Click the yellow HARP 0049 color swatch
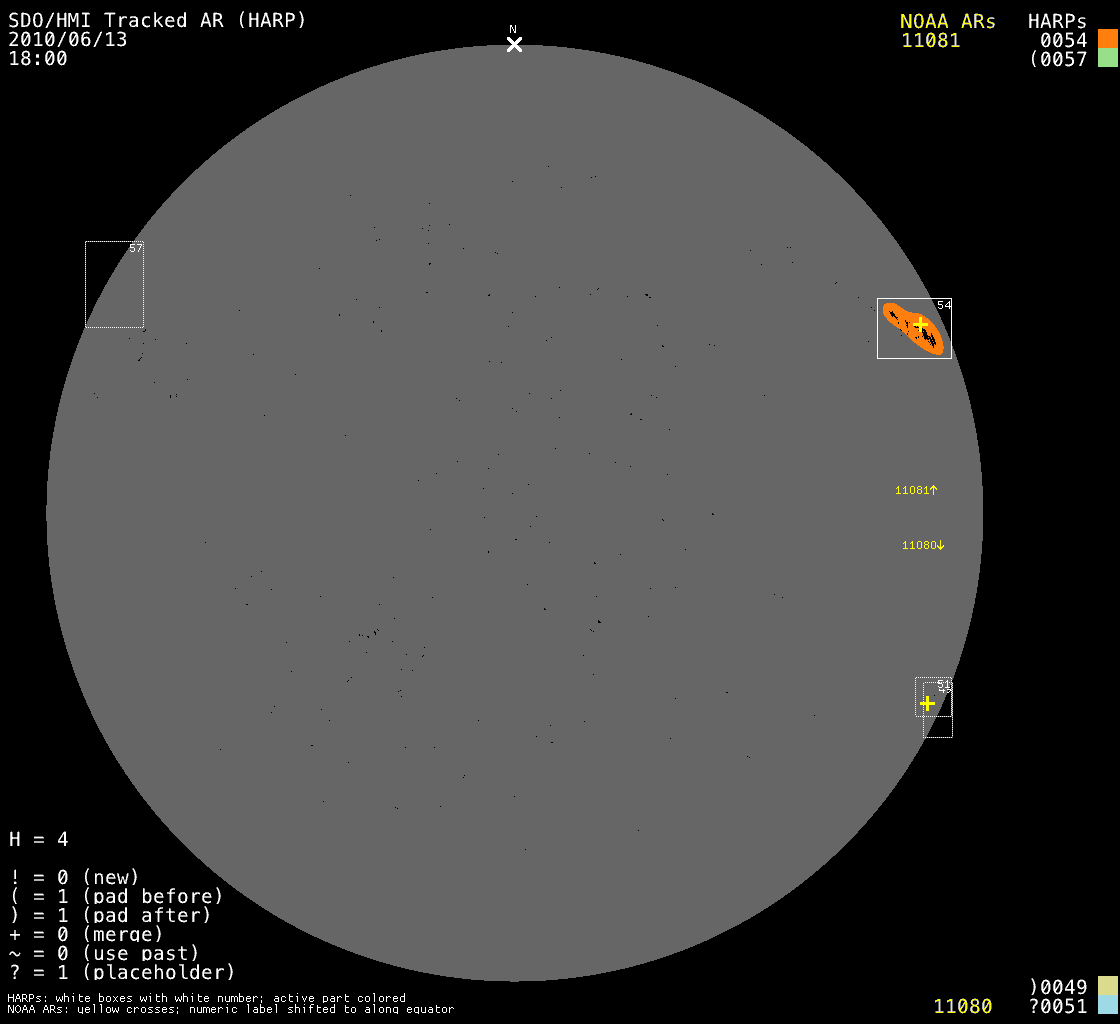 tap(1107, 987)
